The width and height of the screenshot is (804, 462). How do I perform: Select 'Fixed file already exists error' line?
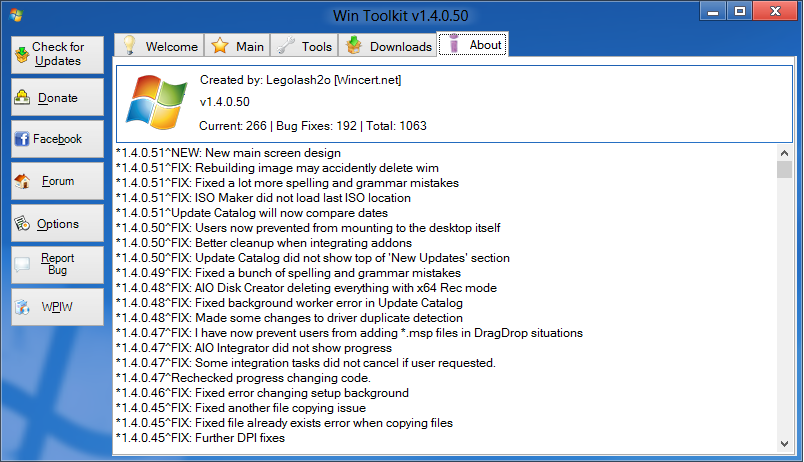285,423
